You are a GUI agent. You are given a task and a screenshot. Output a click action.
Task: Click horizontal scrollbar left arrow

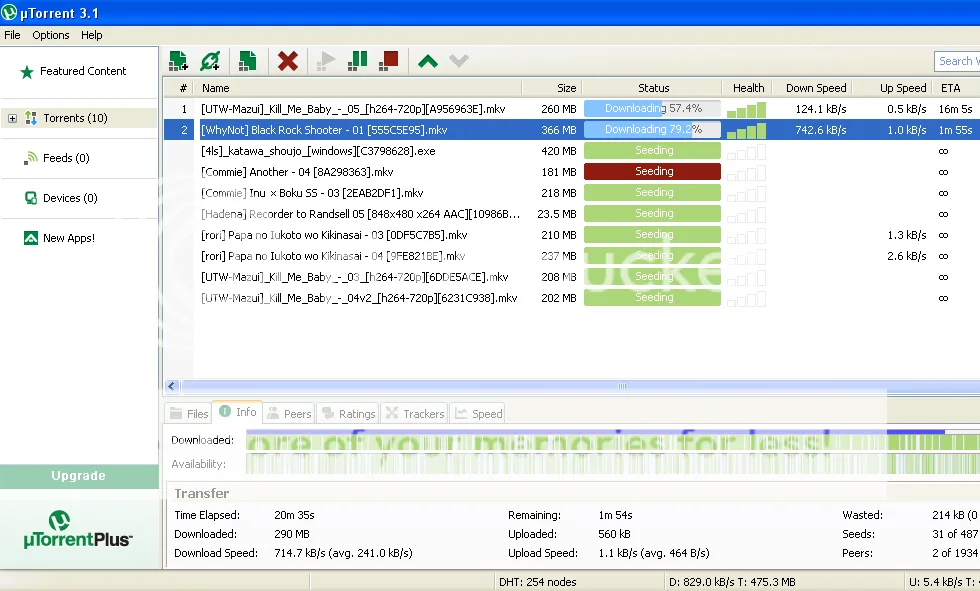tap(172, 386)
